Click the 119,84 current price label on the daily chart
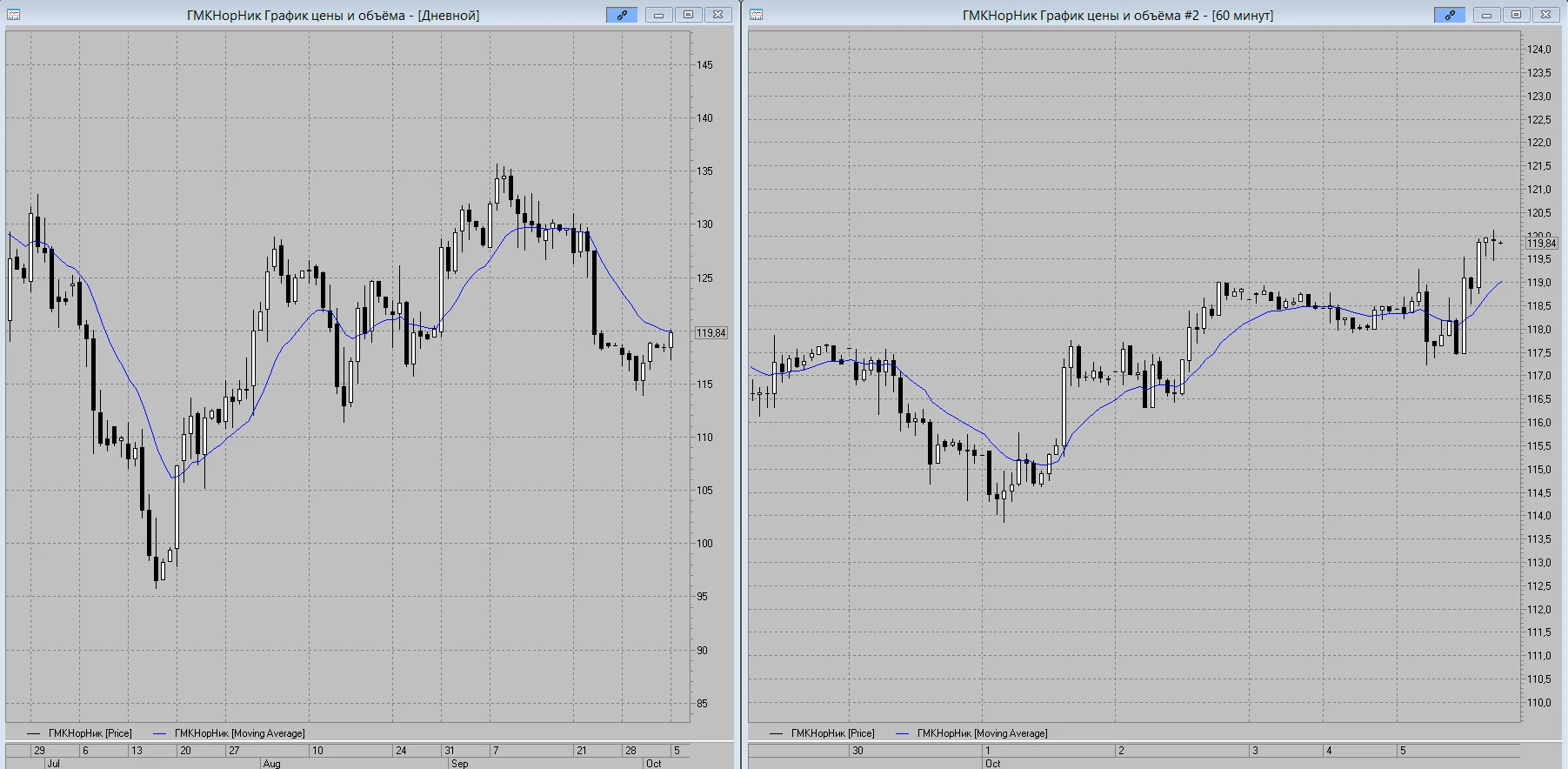Screen dimensions: 1568x769 711,333
